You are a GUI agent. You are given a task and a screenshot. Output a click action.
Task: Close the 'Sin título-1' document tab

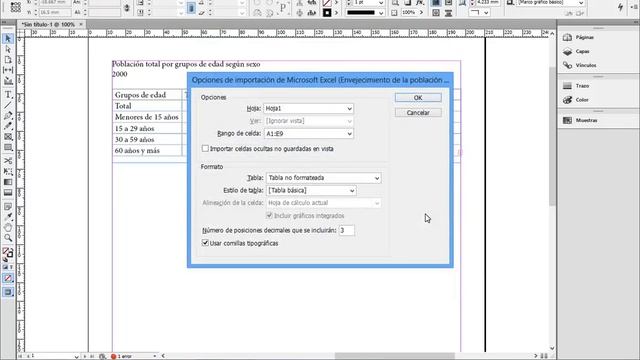[x=81, y=24]
